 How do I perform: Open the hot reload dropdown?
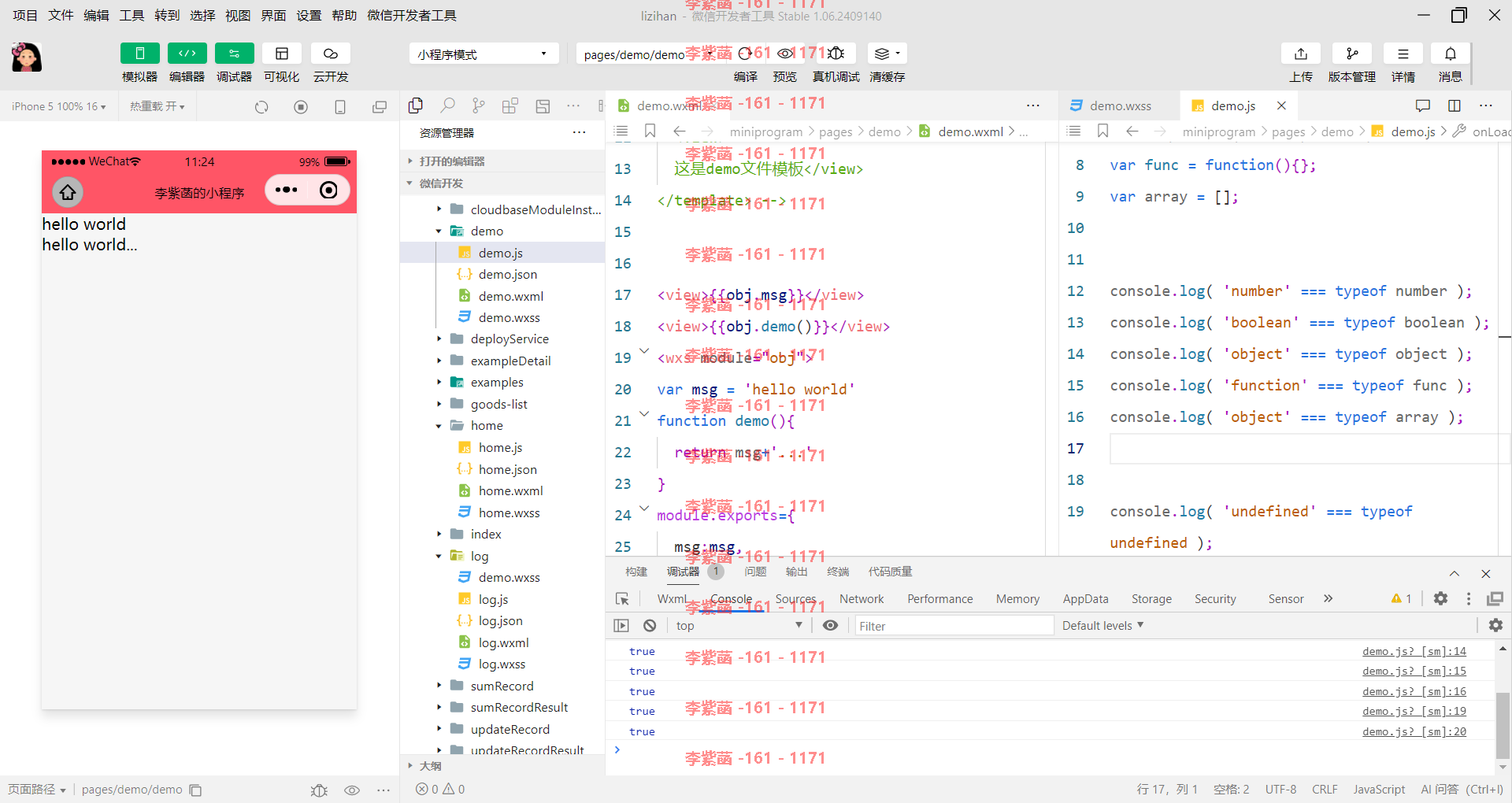click(157, 106)
